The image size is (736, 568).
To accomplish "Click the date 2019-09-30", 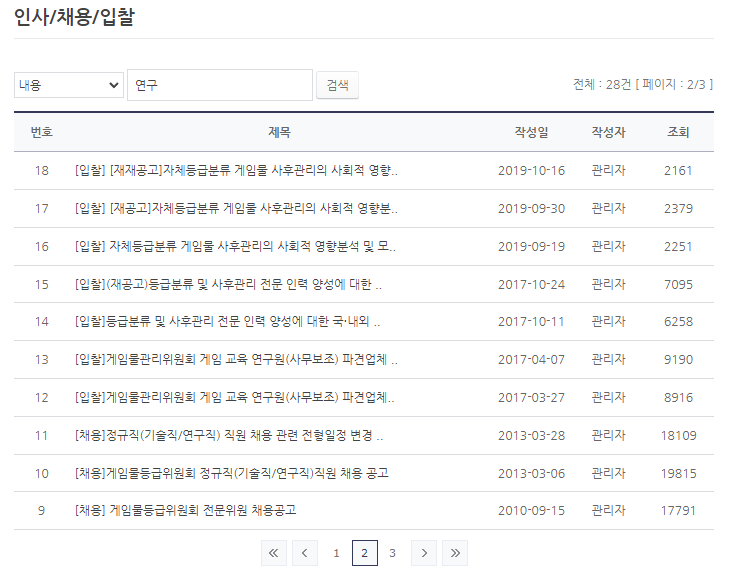I will coord(531,208).
